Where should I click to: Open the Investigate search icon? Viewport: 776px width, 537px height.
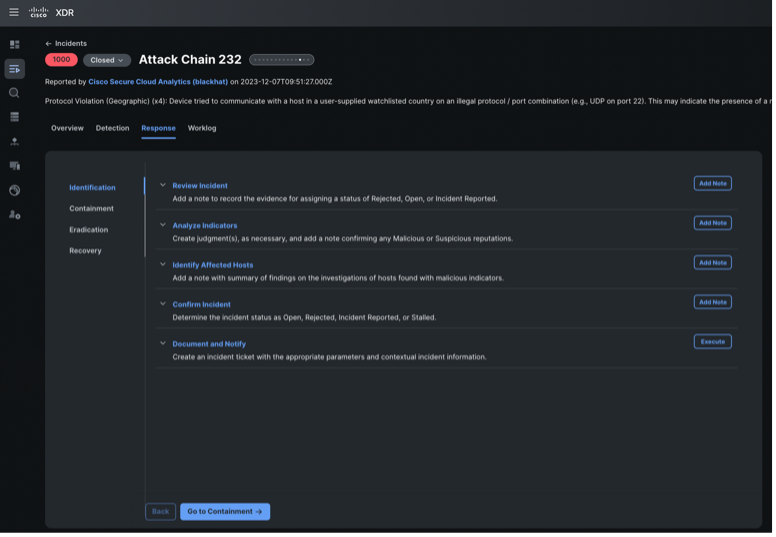point(14,93)
